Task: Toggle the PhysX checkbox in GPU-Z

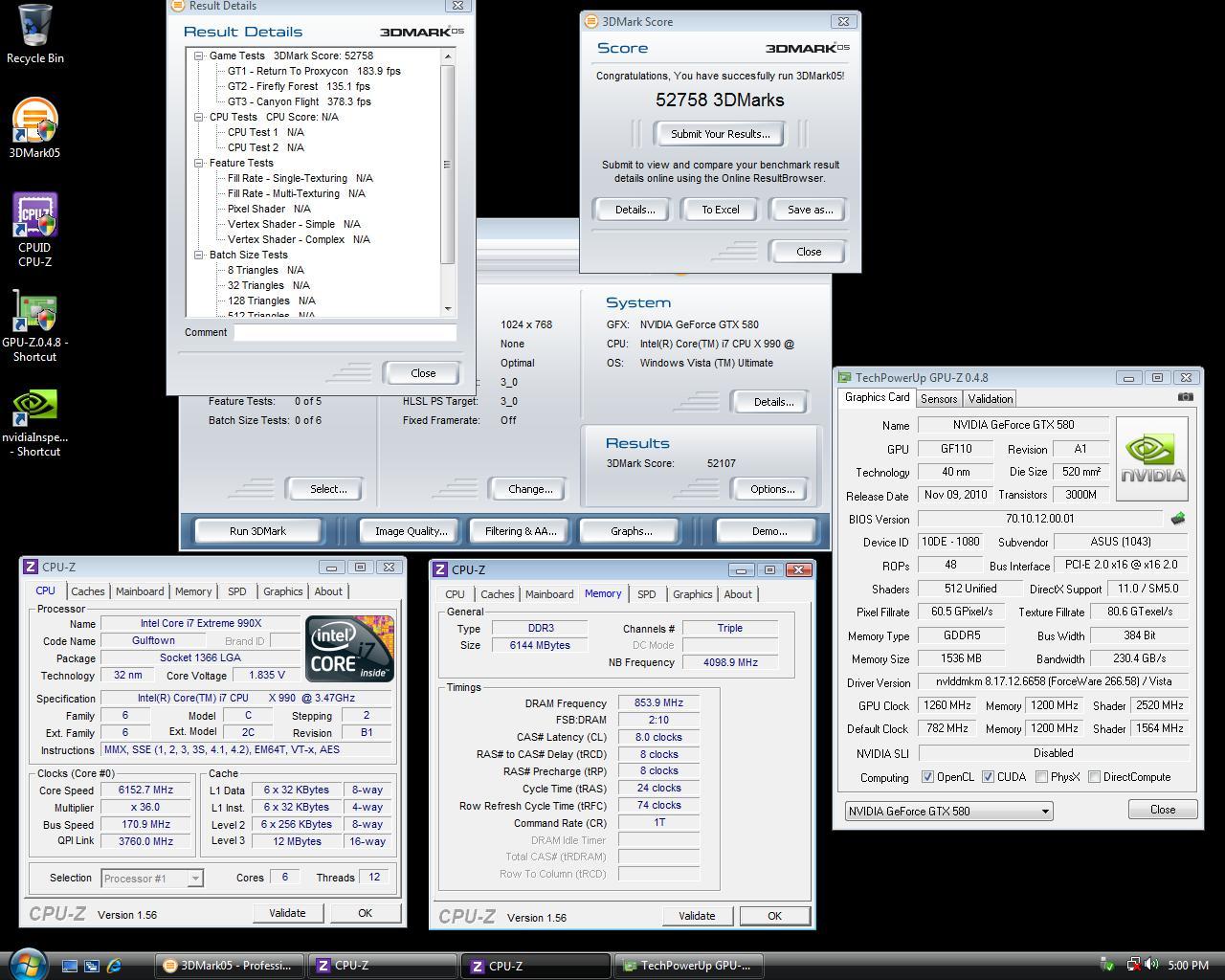Action: tap(1041, 777)
